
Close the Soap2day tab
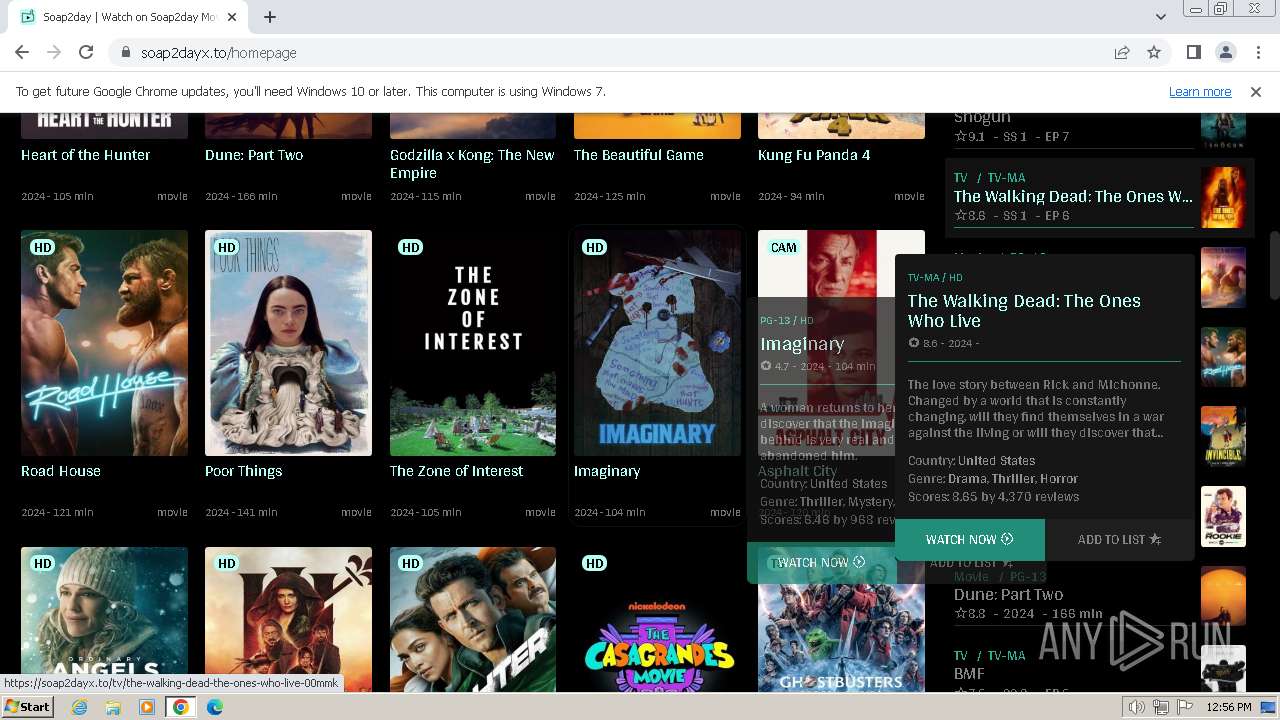click(232, 17)
